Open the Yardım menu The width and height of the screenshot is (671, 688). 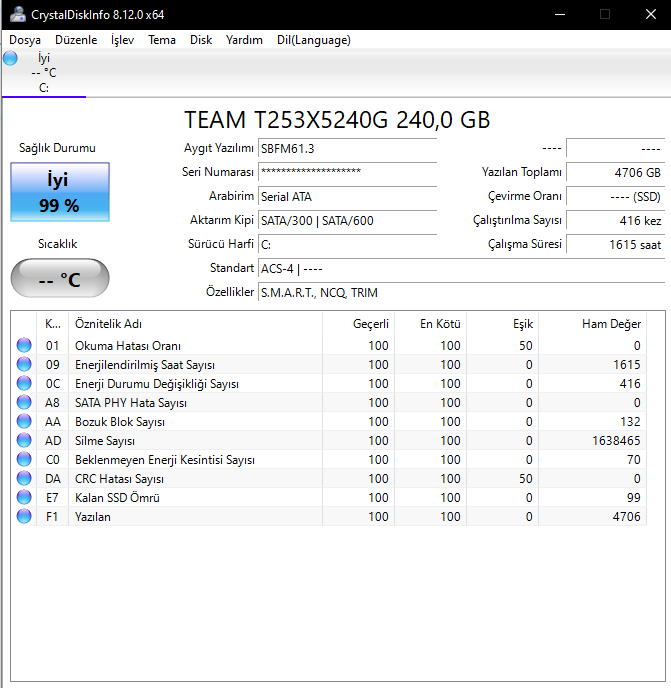(x=244, y=40)
